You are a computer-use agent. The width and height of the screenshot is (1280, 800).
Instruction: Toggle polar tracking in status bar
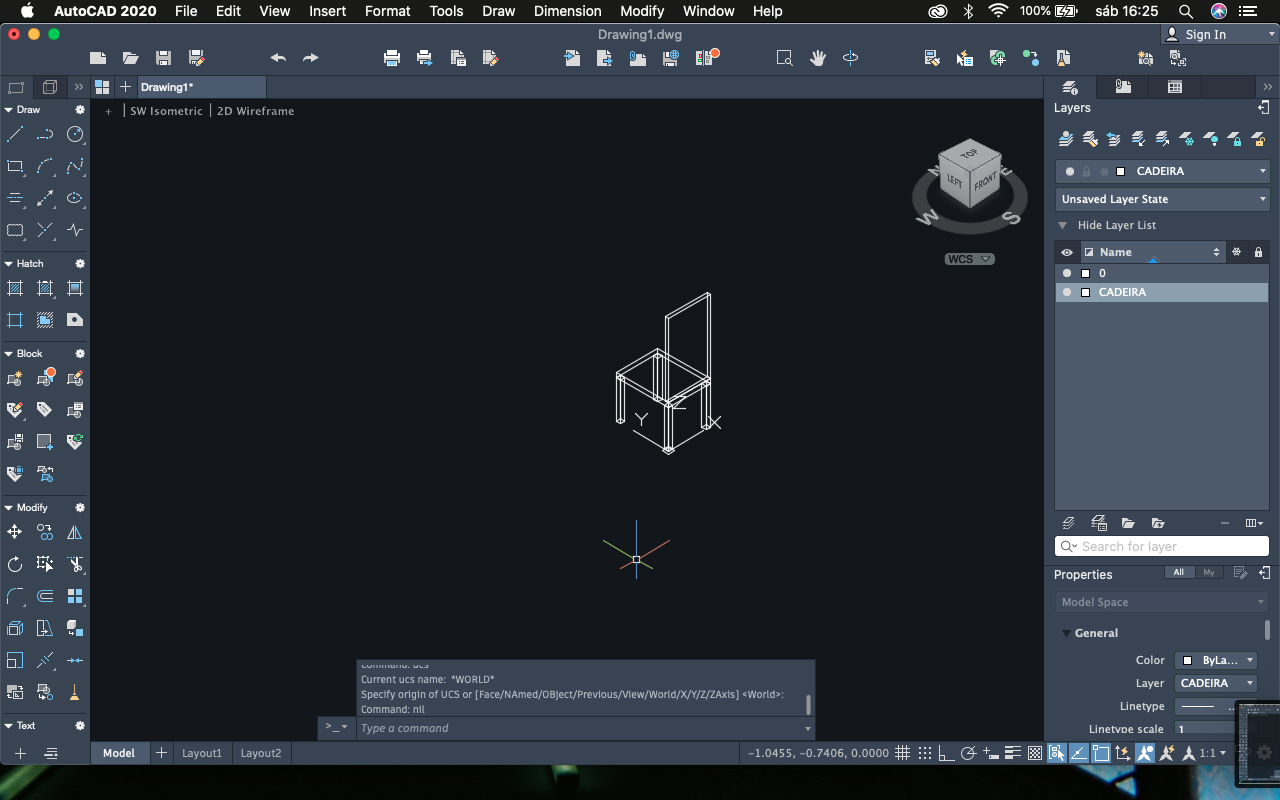(968, 753)
